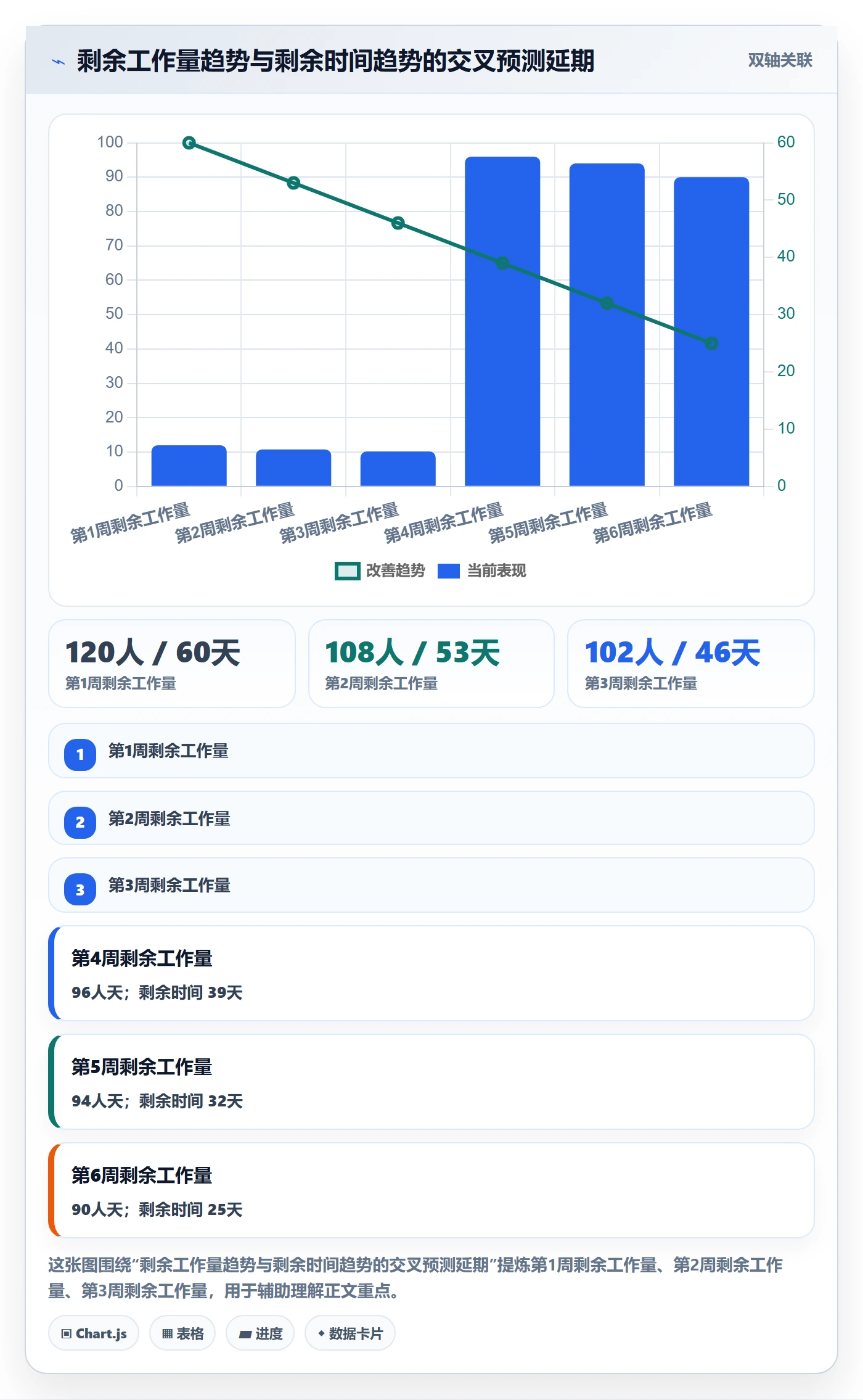Image resolution: width=863 pixels, height=1400 pixels.
Task: Click the 108人 / 53天 stat value
Action: (x=412, y=653)
